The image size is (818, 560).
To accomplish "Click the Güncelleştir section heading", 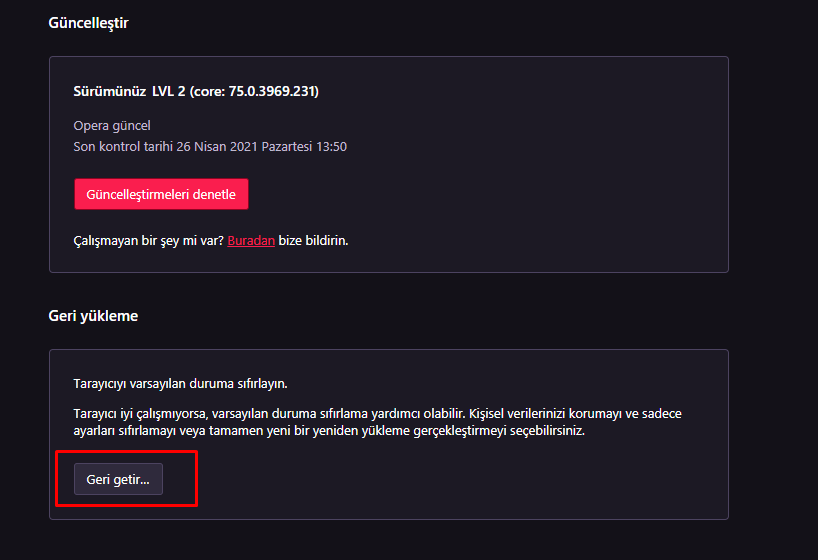I will [88, 23].
